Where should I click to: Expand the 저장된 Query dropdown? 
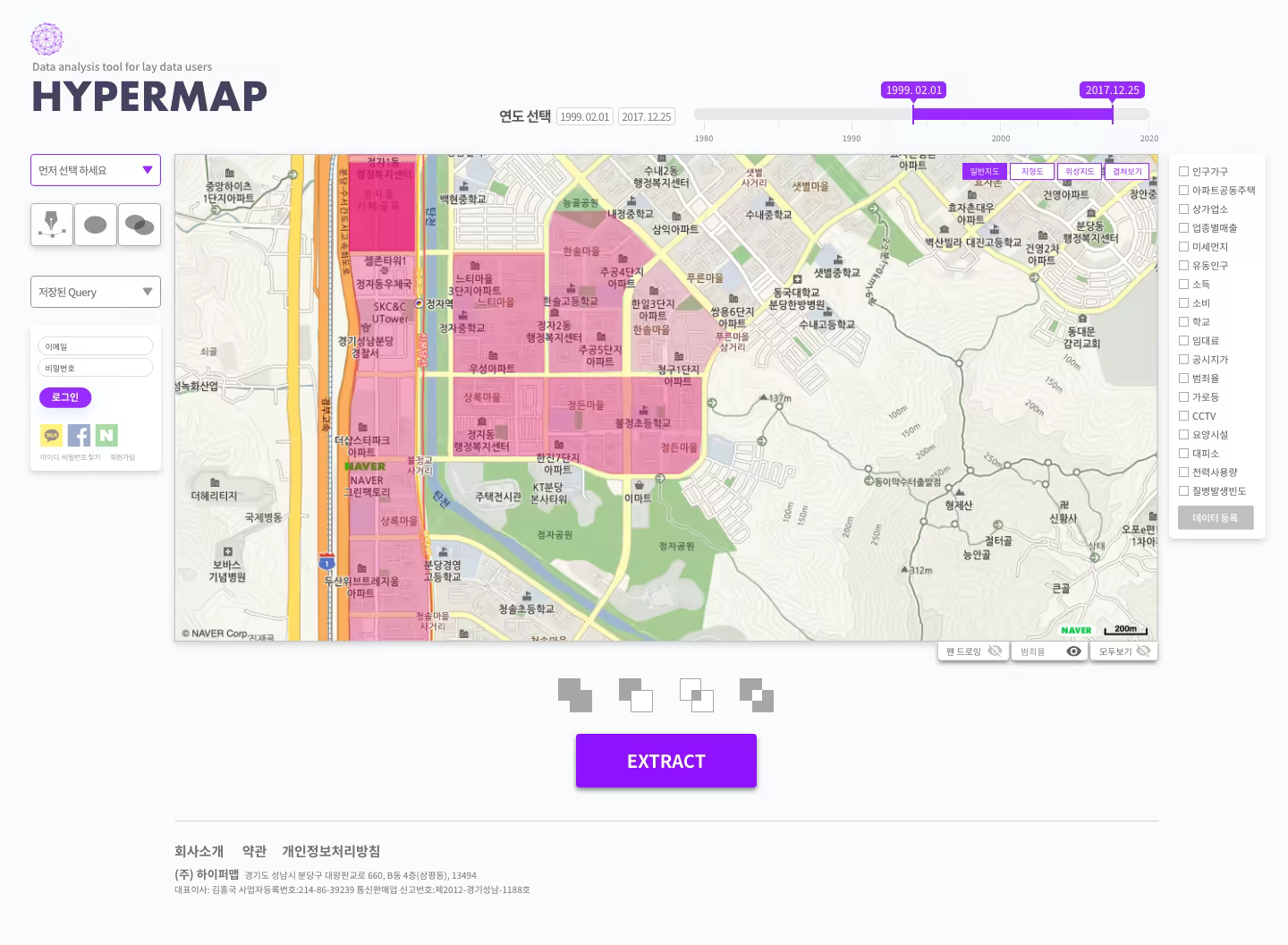coord(95,291)
